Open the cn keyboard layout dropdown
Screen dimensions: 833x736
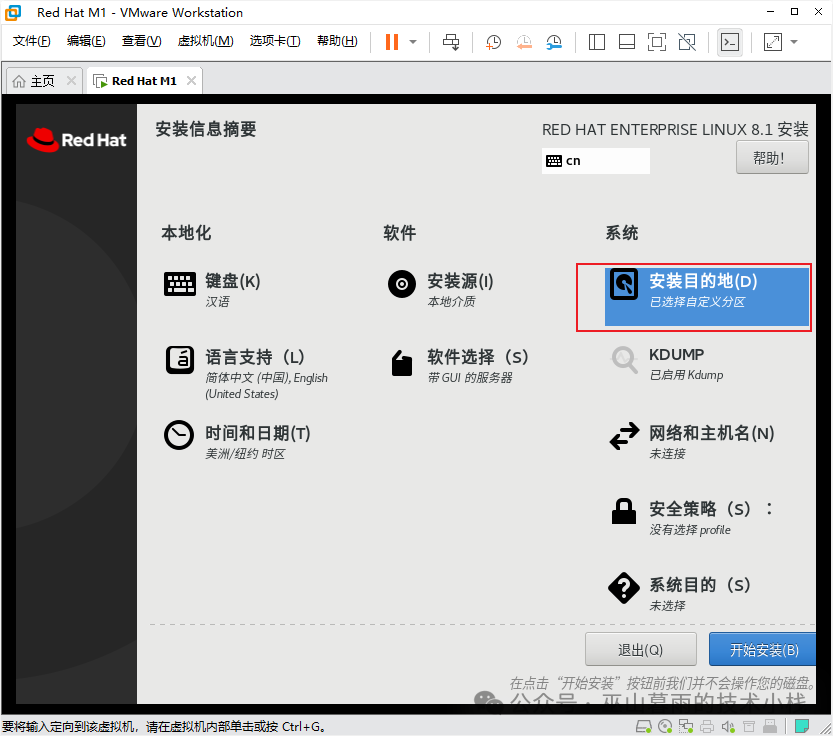coord(595,160)
